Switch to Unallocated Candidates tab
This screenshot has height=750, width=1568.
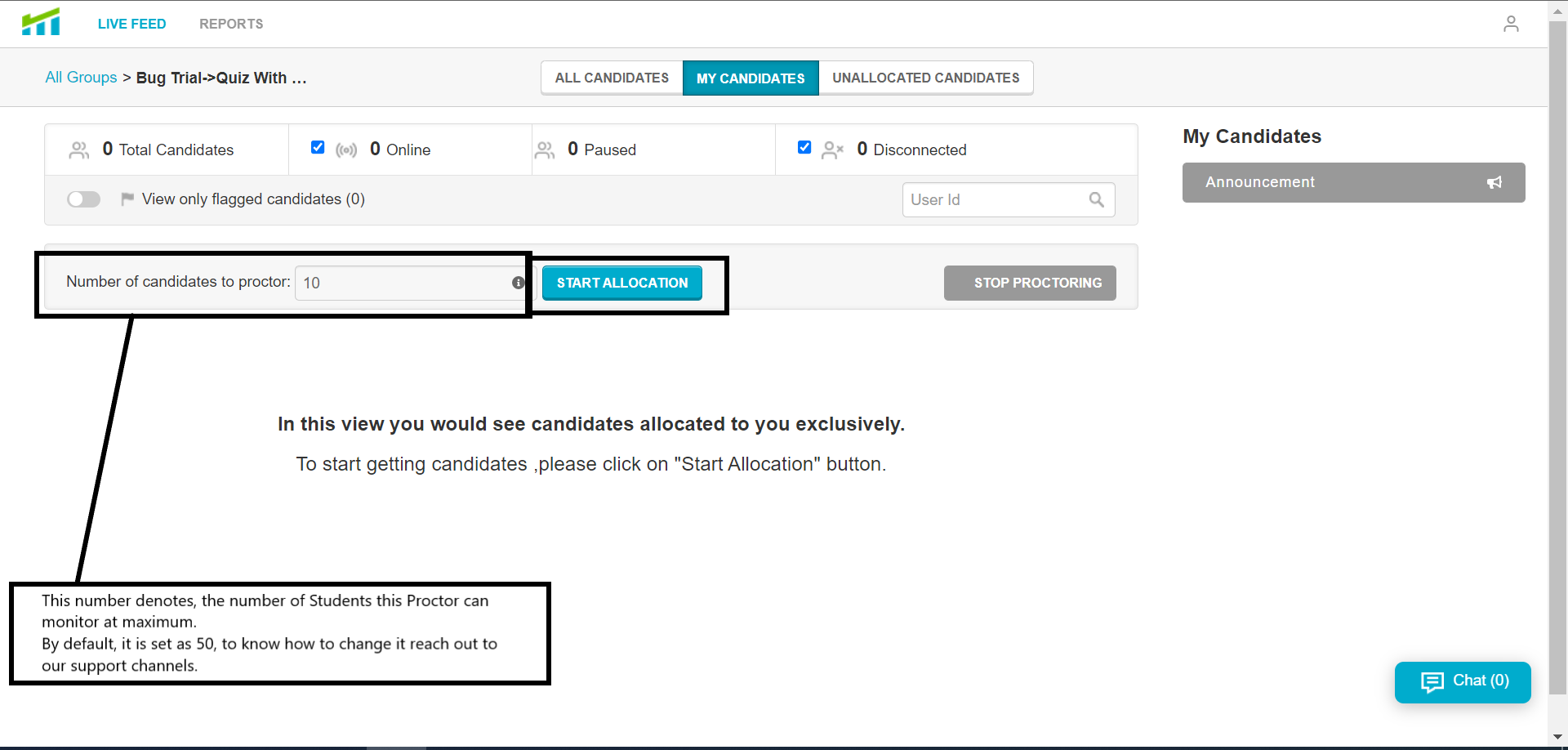(926, 78)
